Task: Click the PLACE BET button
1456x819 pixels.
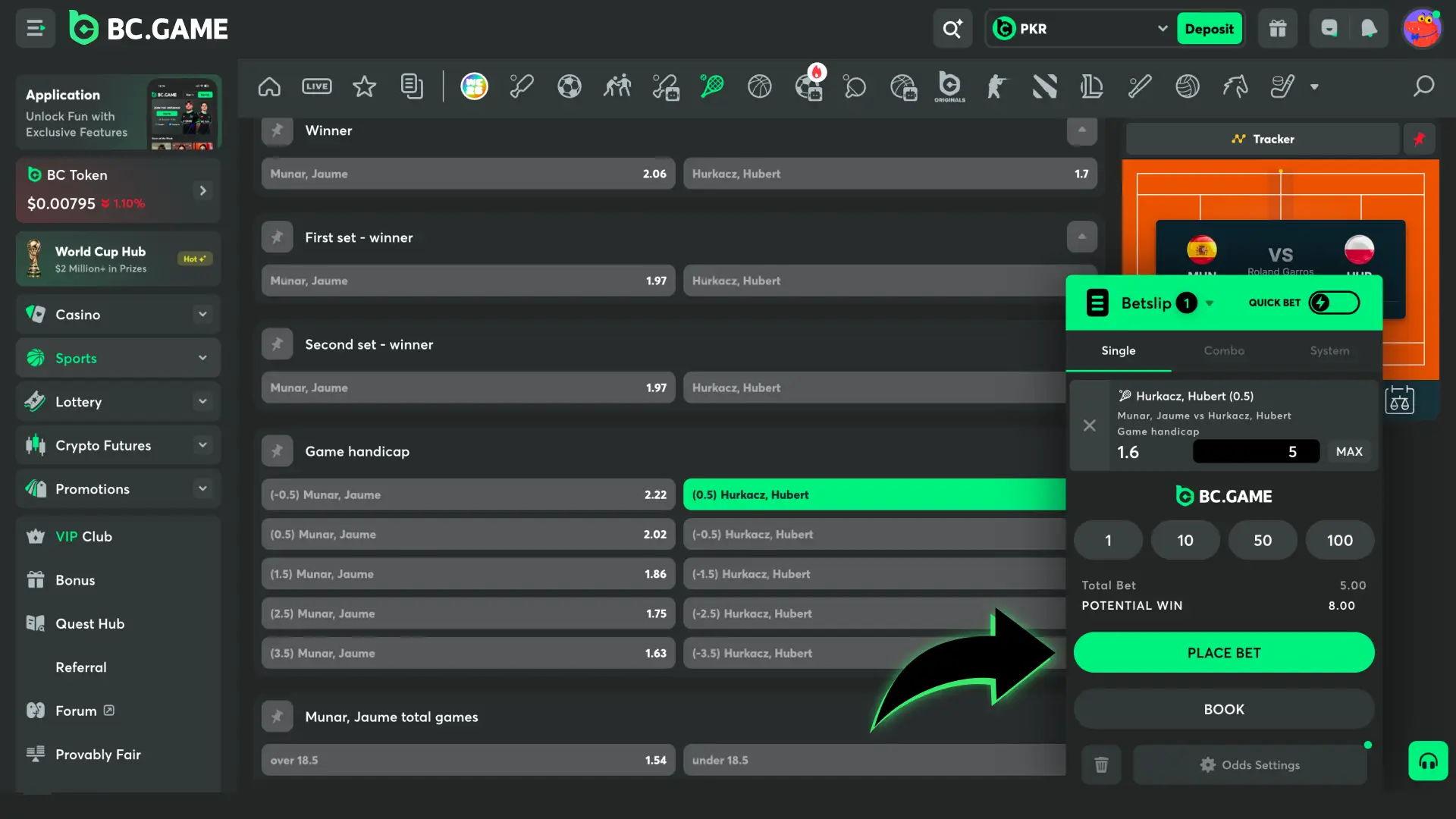Action: 1224,653
